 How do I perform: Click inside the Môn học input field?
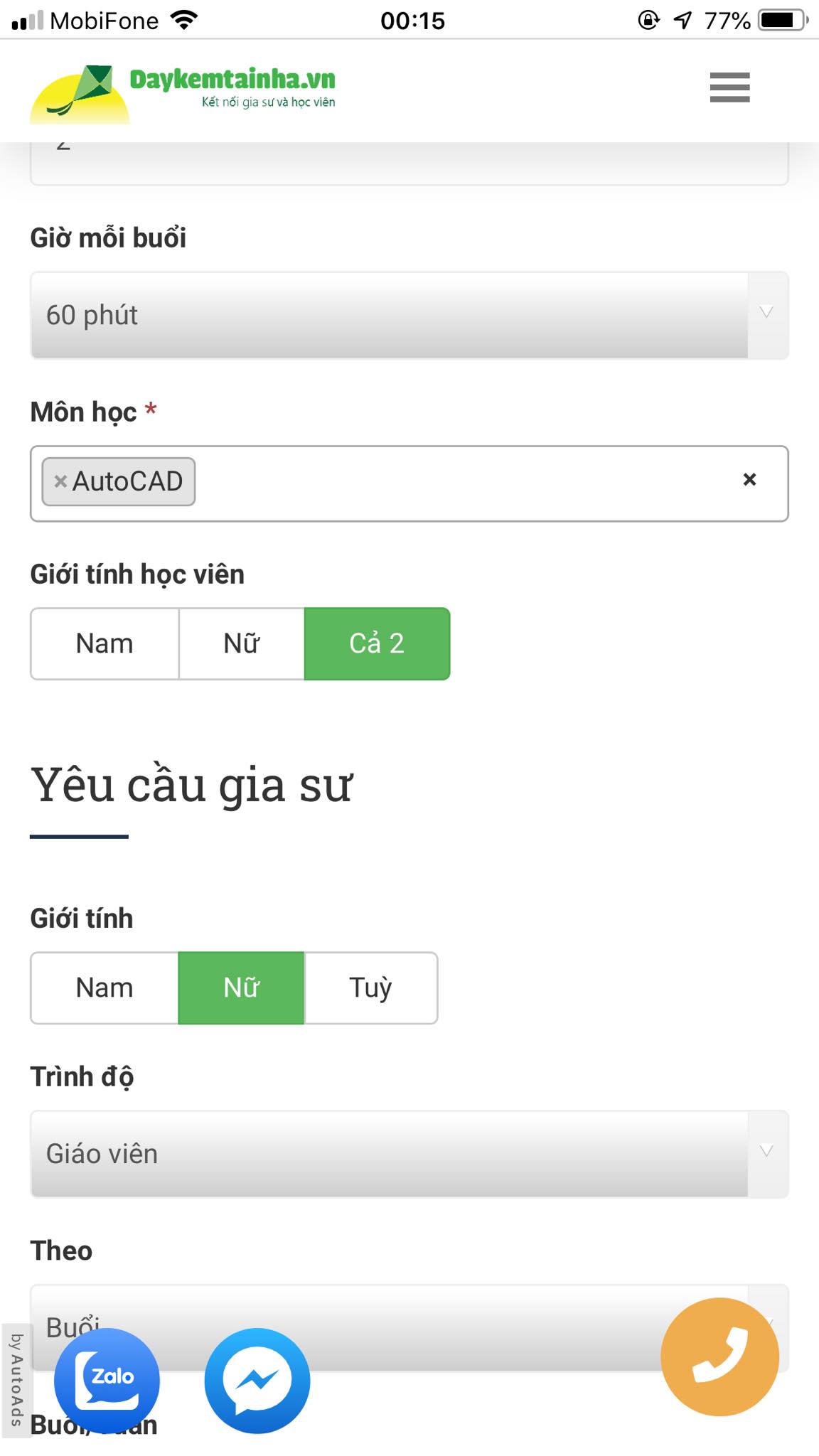pyautogui.click(x=462, y=481)
